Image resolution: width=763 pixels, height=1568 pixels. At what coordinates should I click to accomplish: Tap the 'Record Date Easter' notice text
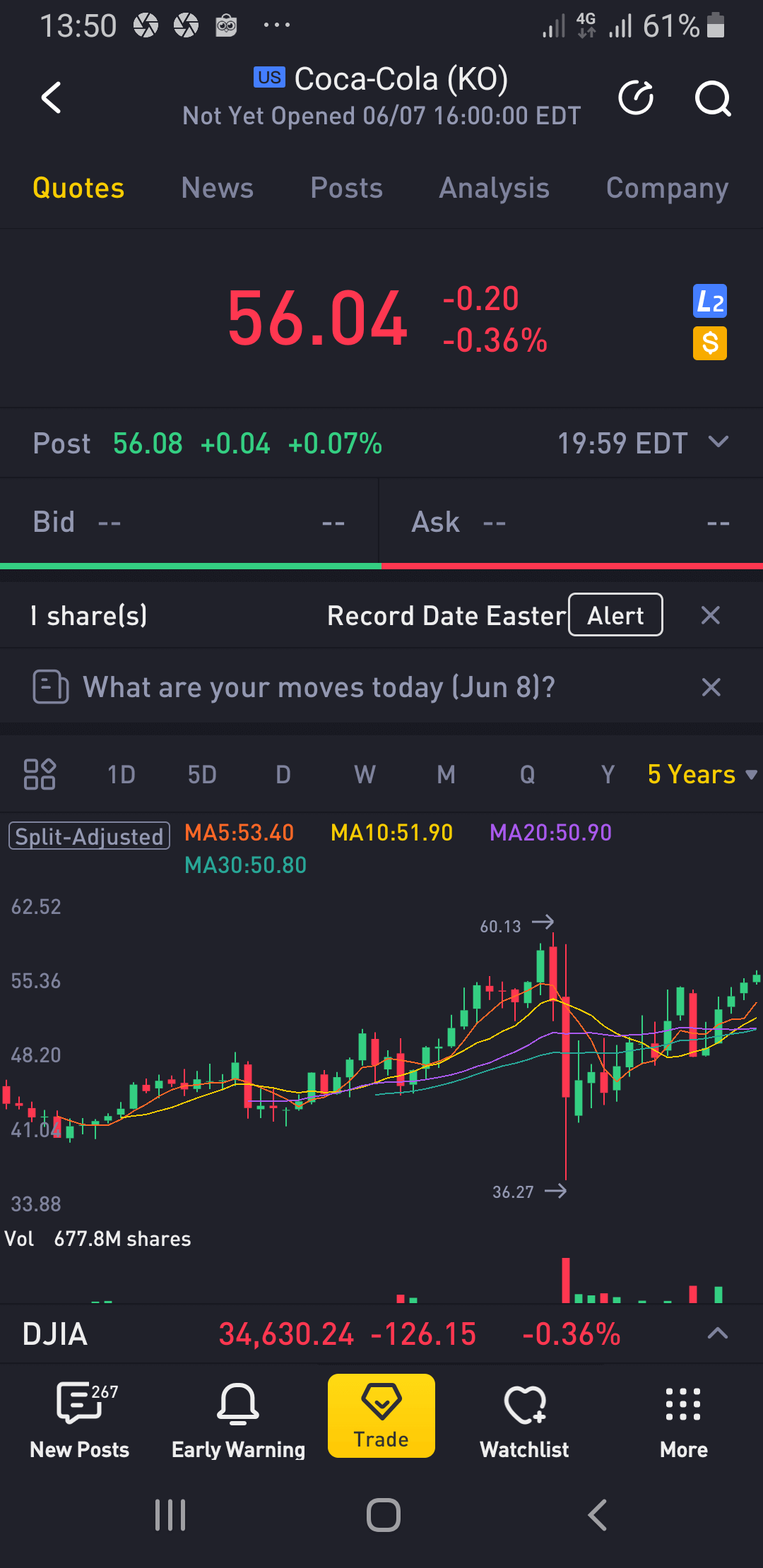point(446,616)
